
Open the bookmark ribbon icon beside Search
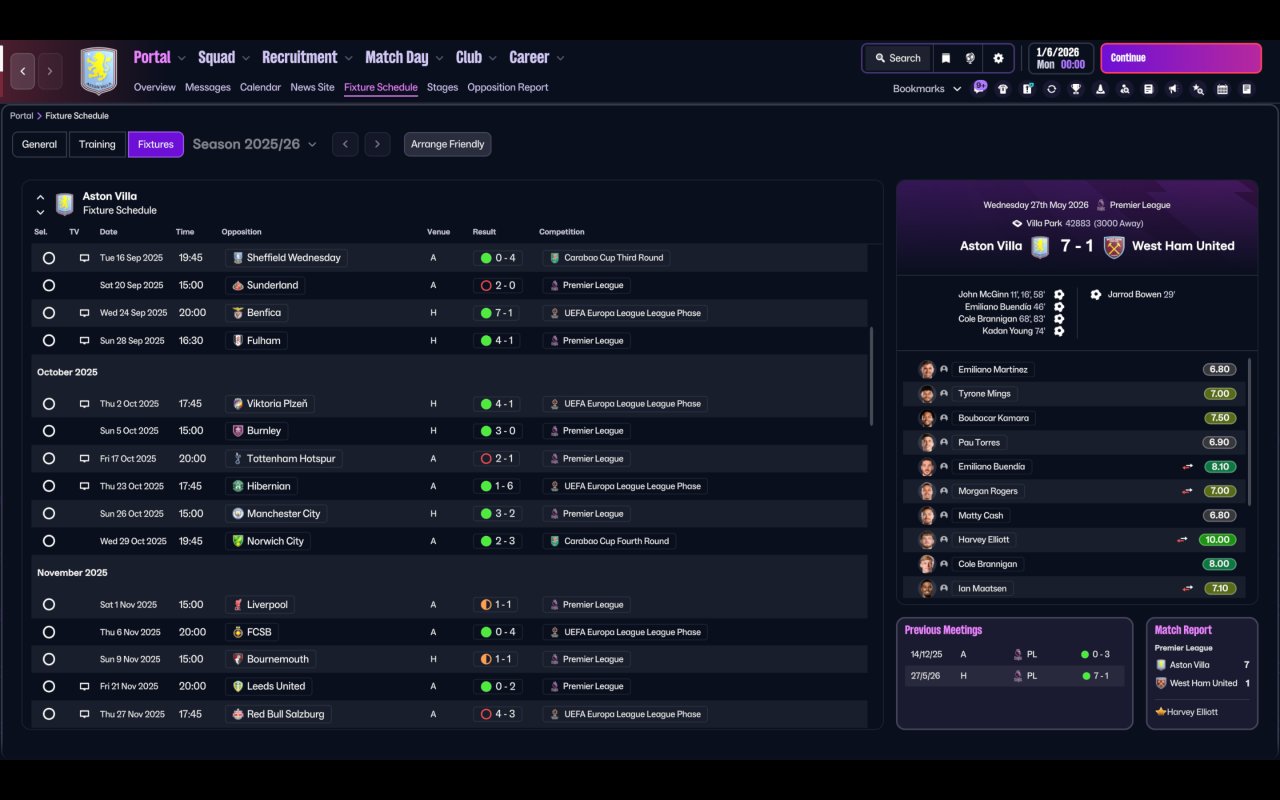(945, 58)
